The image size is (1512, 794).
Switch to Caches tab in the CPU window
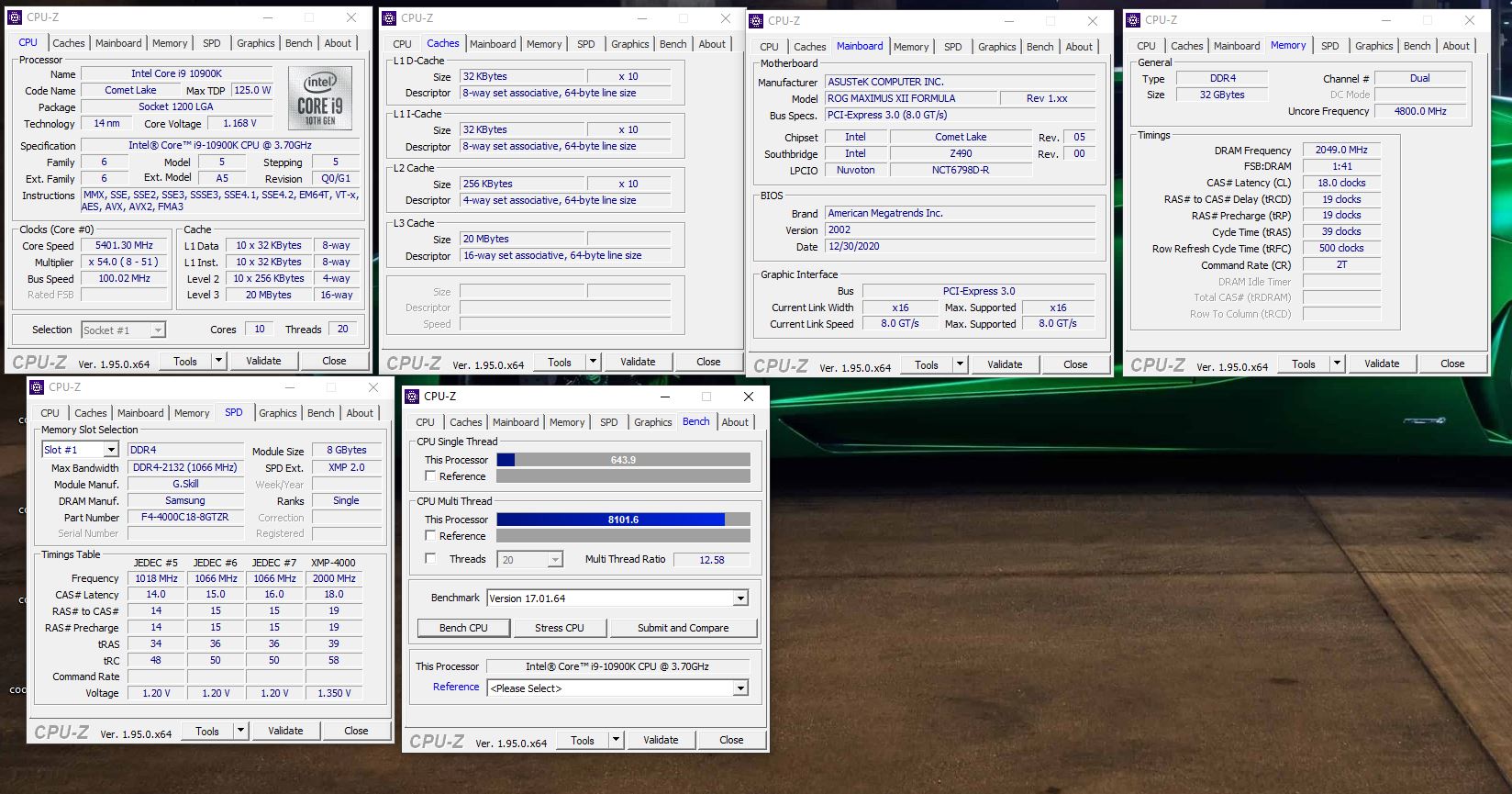coord(69,43)
